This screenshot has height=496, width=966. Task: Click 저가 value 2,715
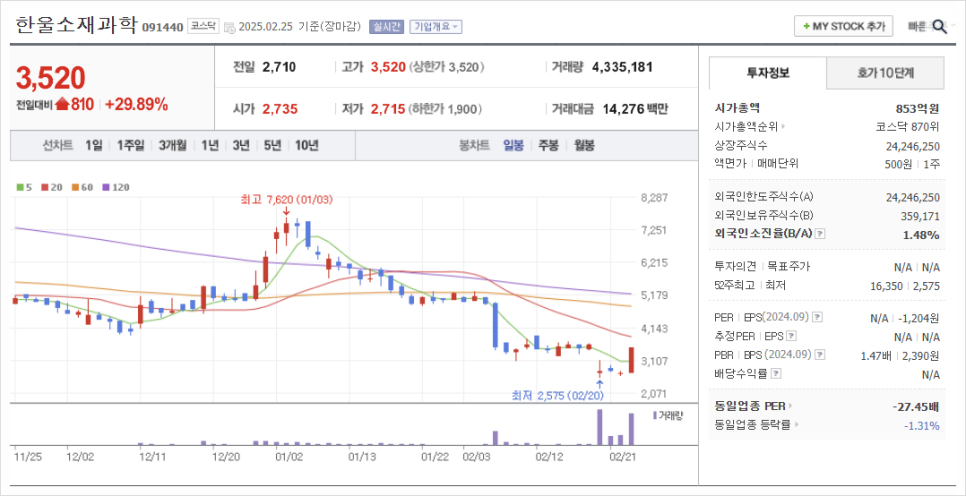coord(388,110)
